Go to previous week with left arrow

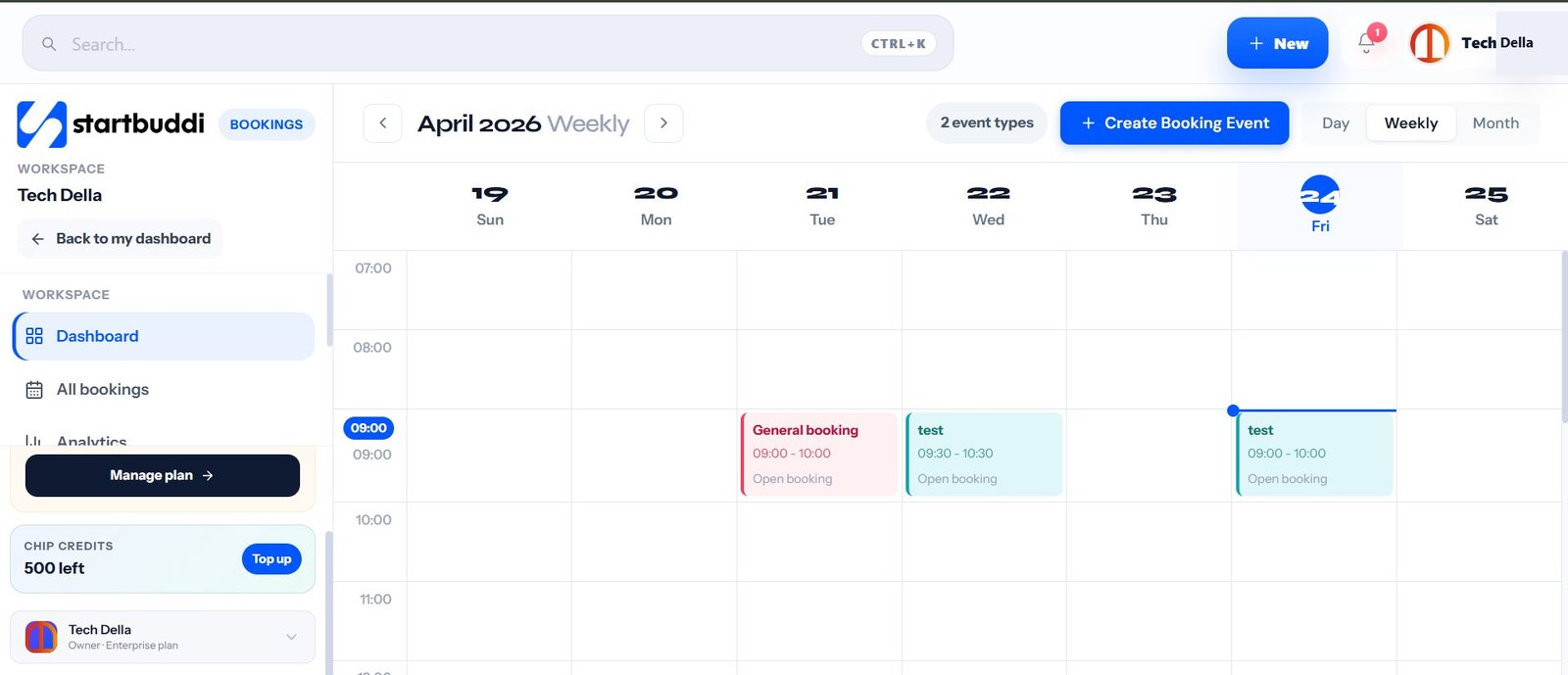[382, 122]
